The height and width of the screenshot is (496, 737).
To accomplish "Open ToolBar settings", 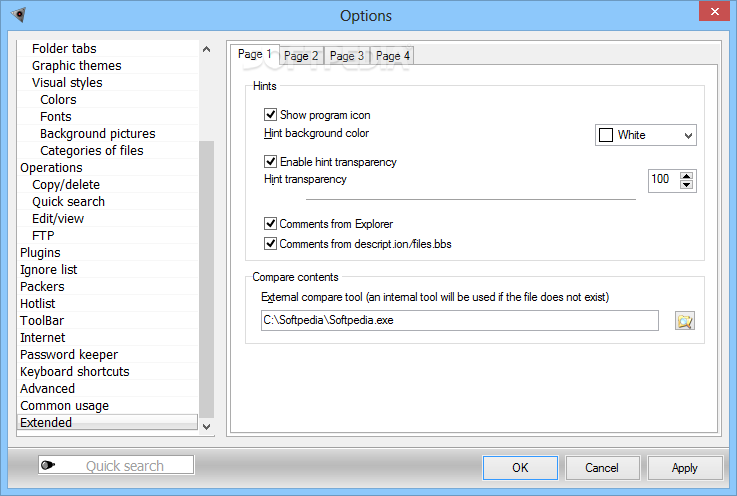I will click(x=108, y=320).
